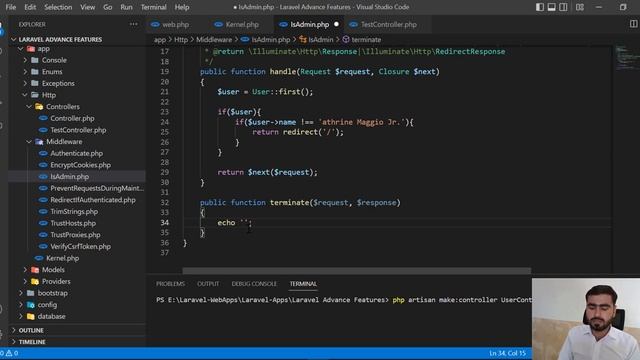Image resolution: width=640 pixels, height=360 pixels.
Task: Open RedirectIfAuthenticated.php file
Action: [93, 200]
